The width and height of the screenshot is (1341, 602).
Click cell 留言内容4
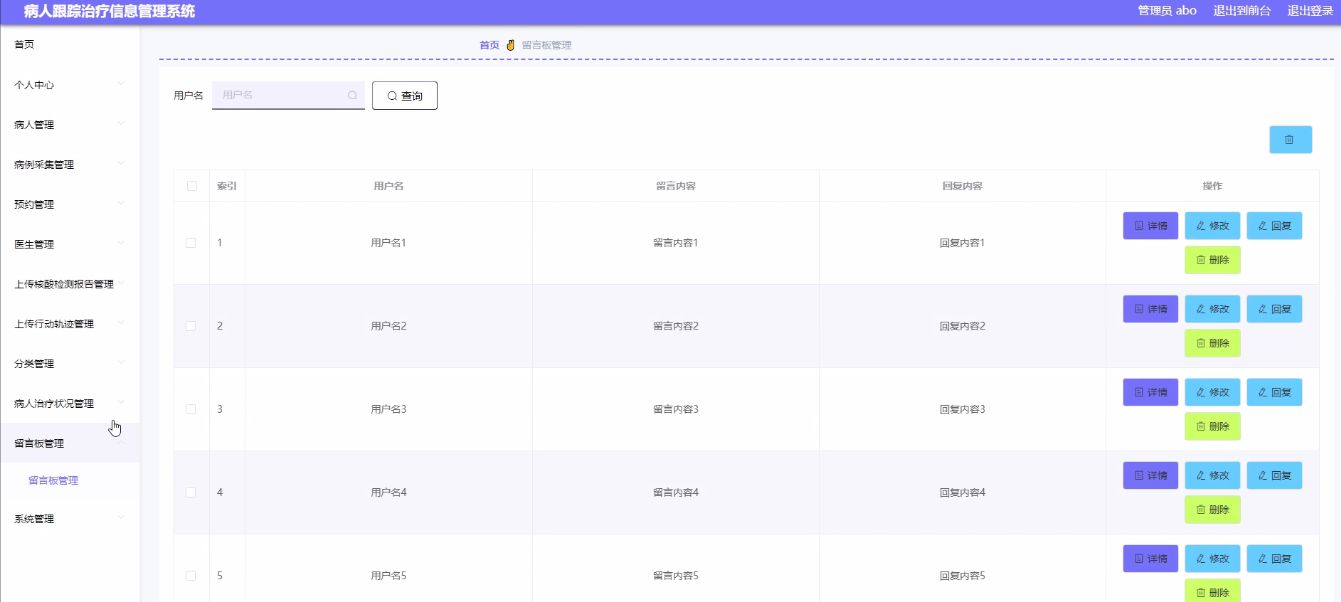(x=675, y=492)
